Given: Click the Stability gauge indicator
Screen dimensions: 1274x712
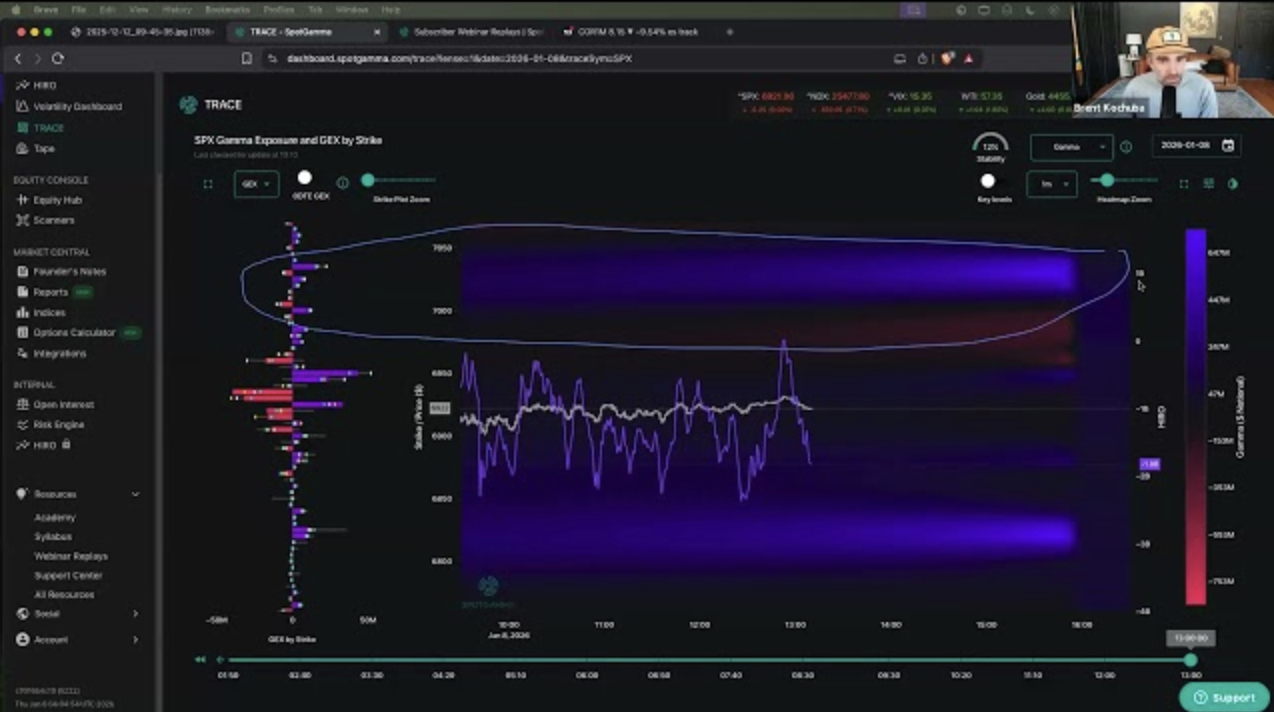Looking at the screenshot, I should pos(990,146).
